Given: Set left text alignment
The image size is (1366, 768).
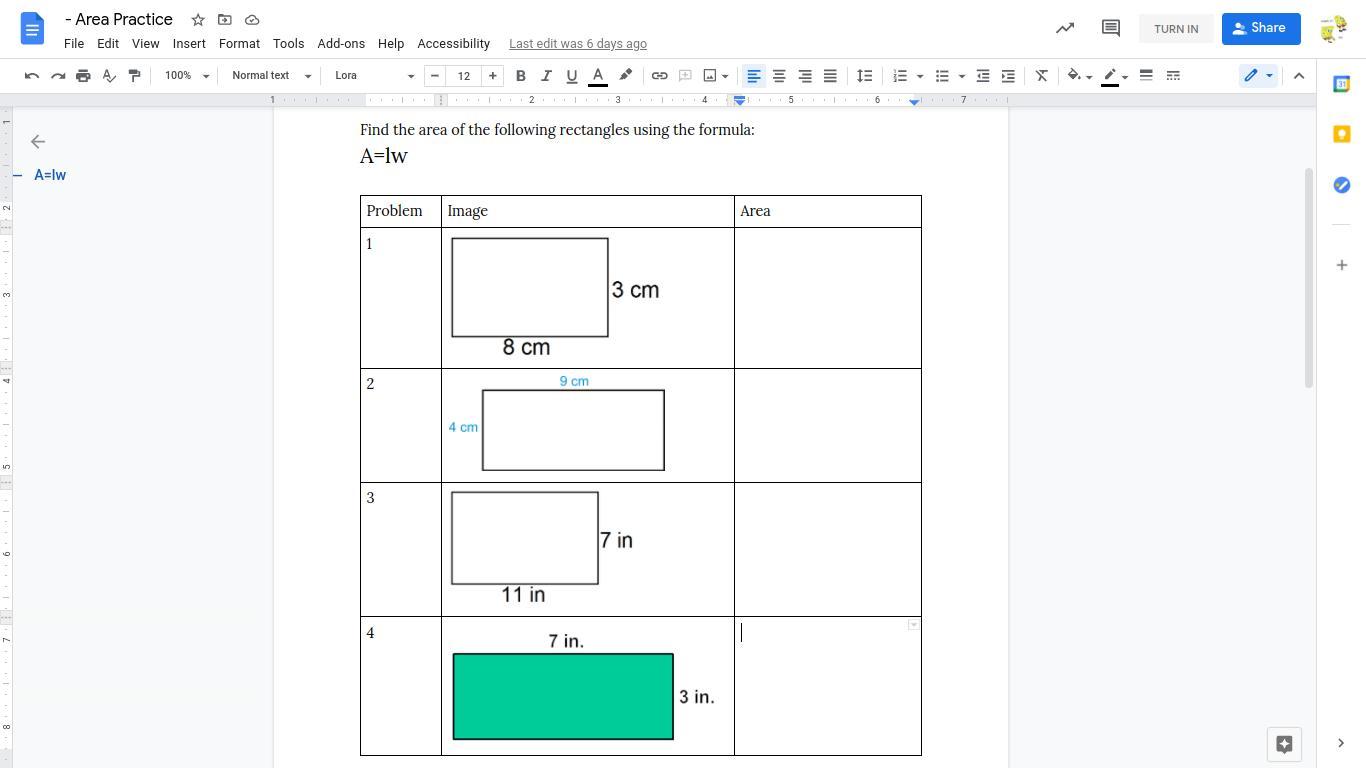Looking at the screenshot, I should (x=754, y=76).
